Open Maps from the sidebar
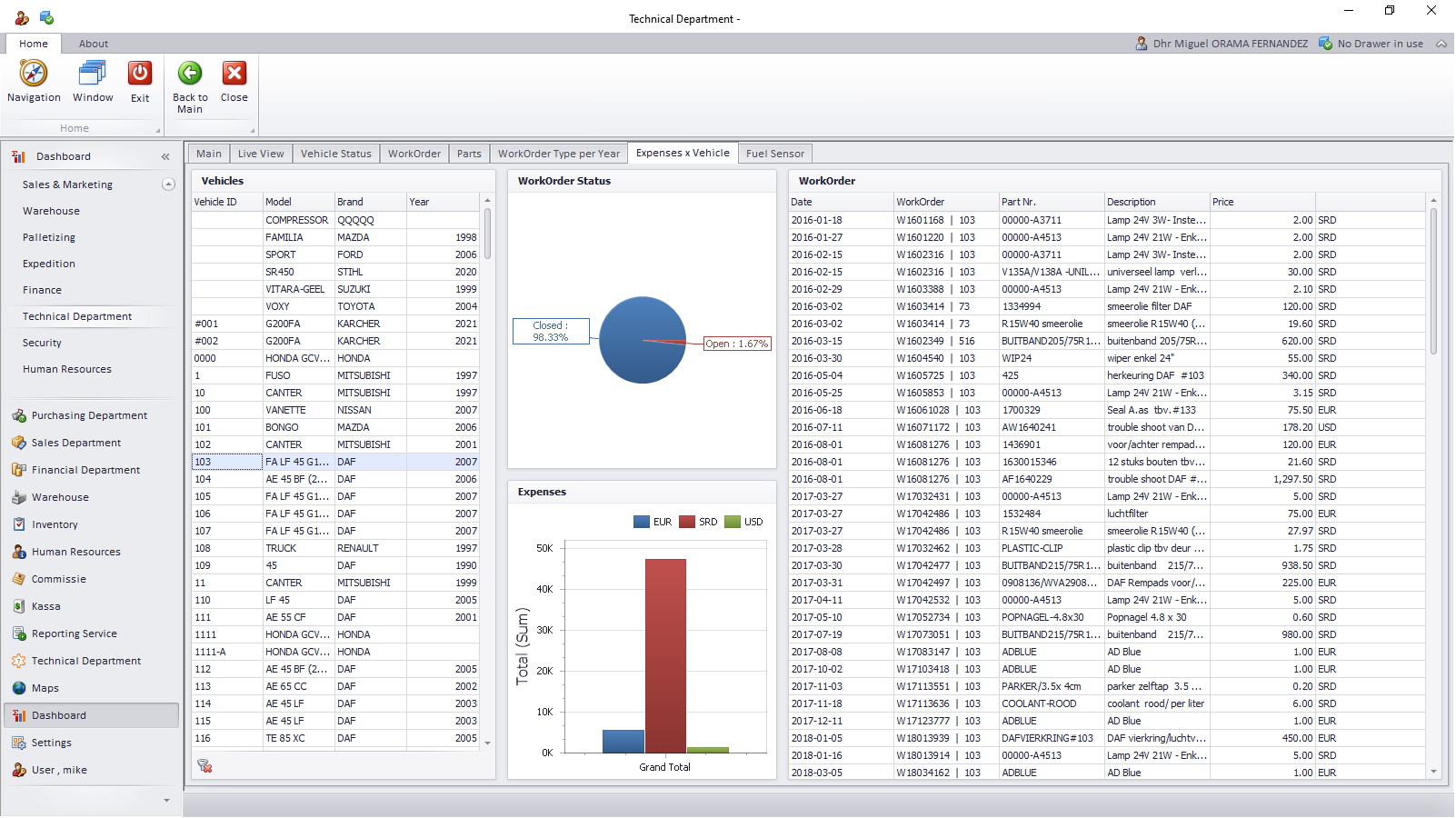Screen dimensions: 1456x818 (45, 689)
